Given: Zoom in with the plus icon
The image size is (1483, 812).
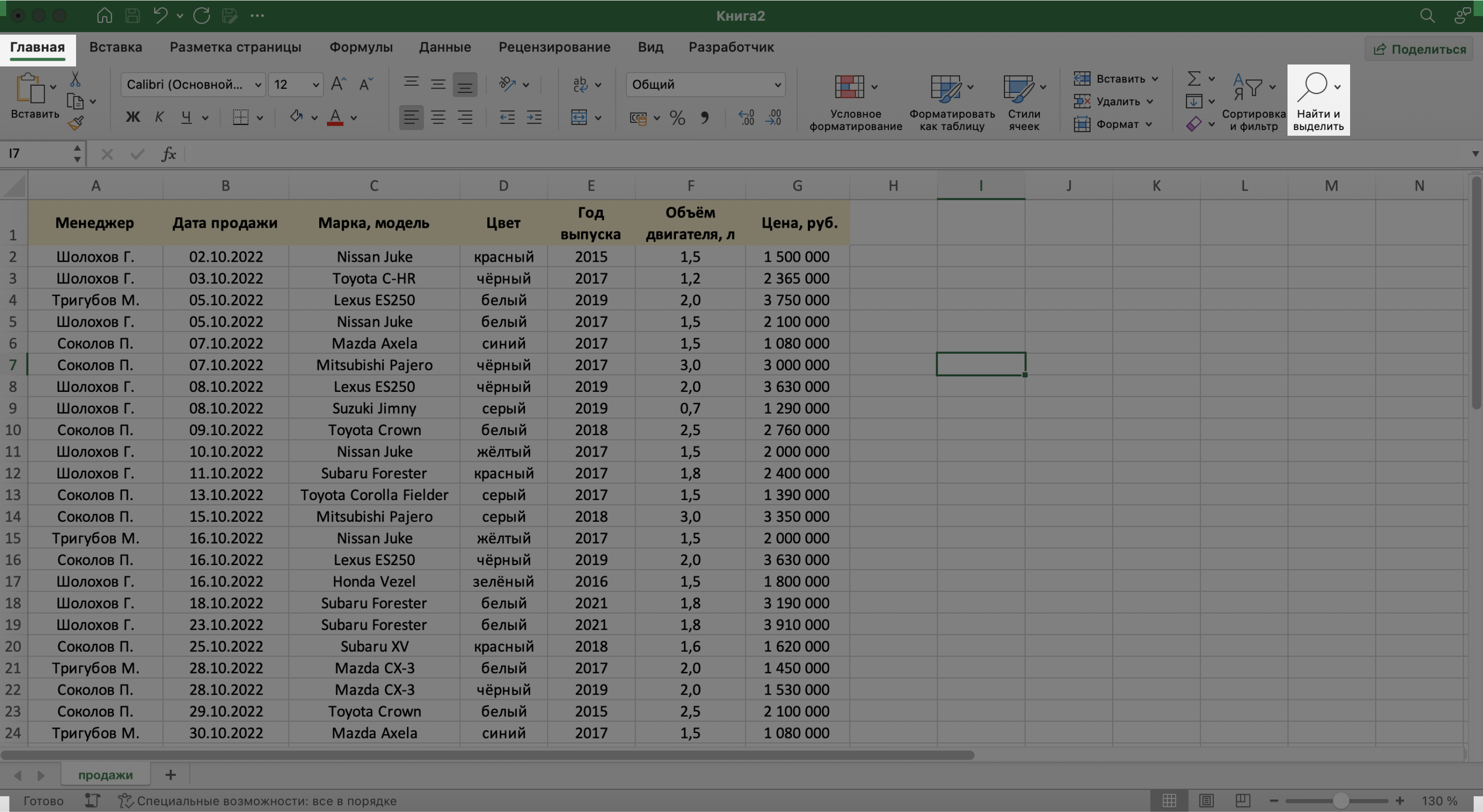Looking at the screenshot, I should [1400, 800].
